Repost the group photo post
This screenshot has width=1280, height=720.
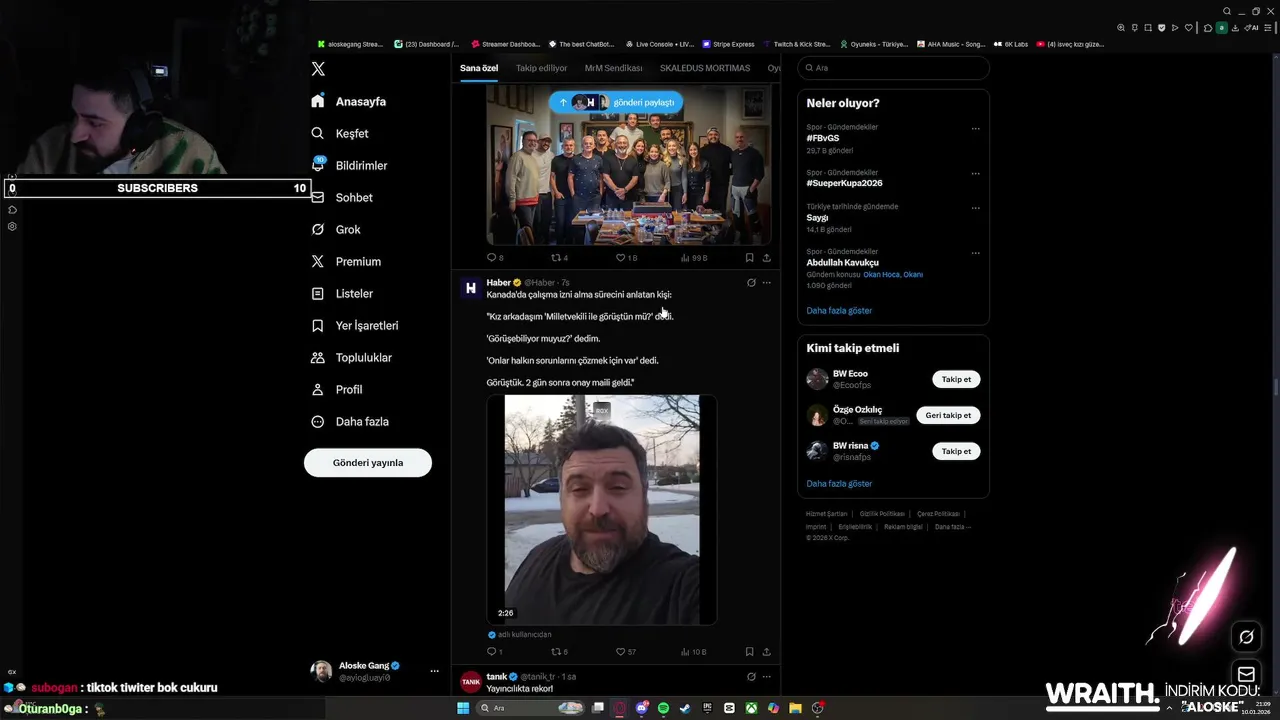560,258
